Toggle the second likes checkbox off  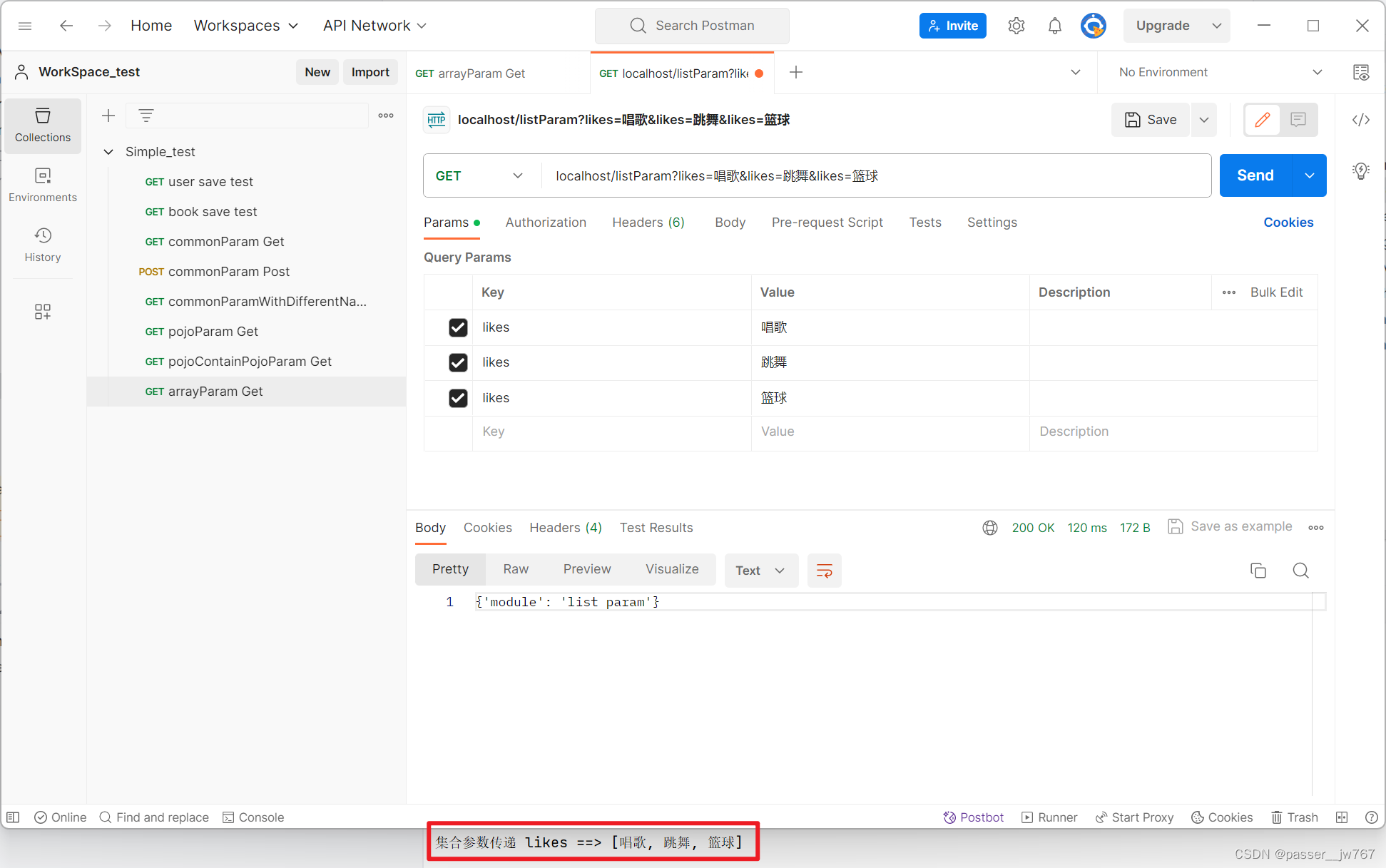click(457, 362)
